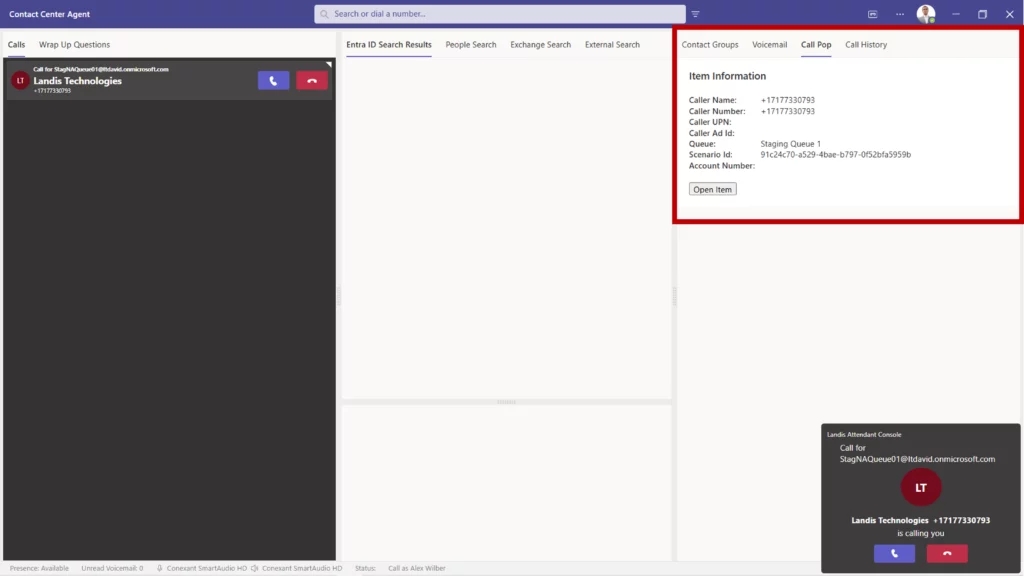Answer the Landis Technologies call in call list
The width and height of the screenshot is (1024, 576).
pyautogui.click(x=273, y=81)
